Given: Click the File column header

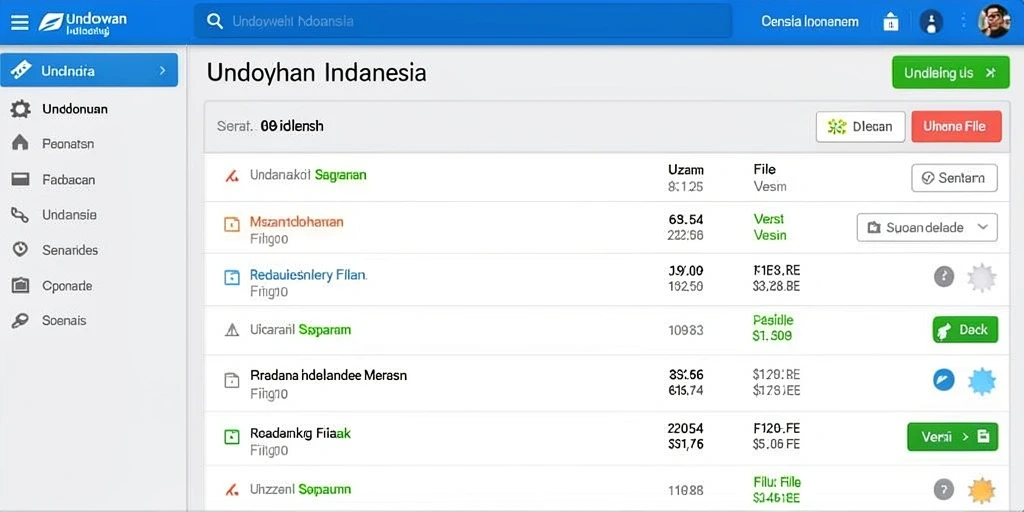Looking at the screenshot, I should 765,169.
